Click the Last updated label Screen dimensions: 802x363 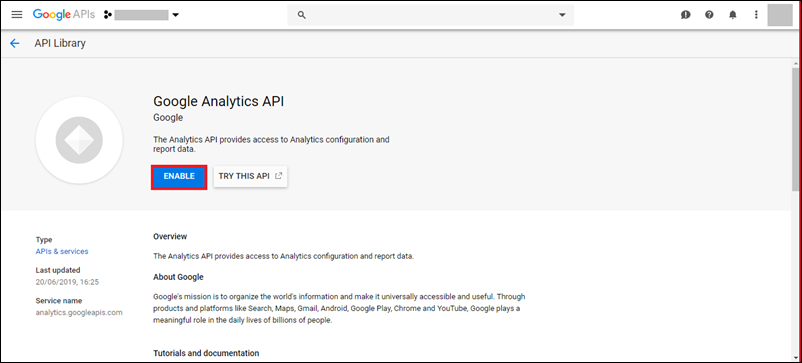point(58,270)
